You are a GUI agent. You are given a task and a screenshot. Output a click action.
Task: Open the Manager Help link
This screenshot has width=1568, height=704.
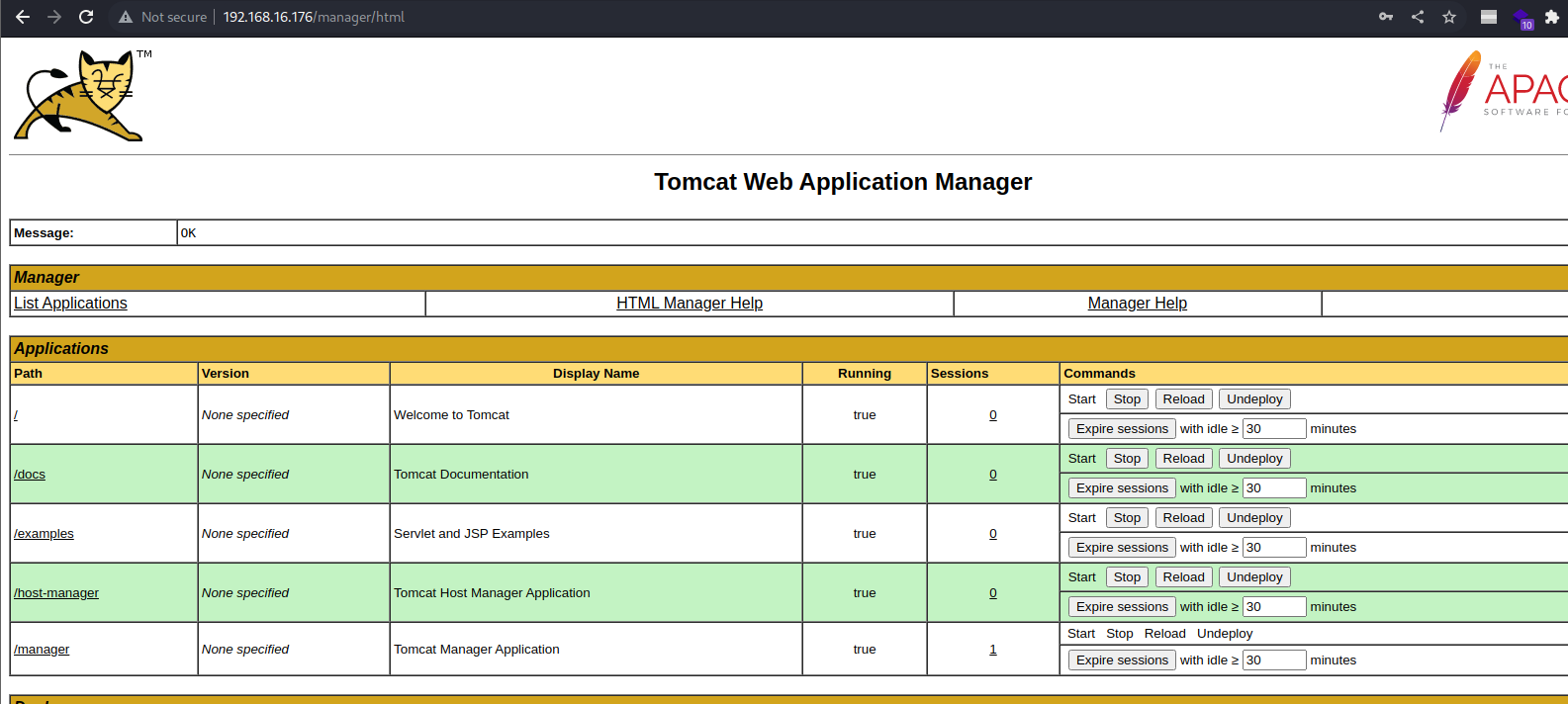click(x=1138, y=304)
